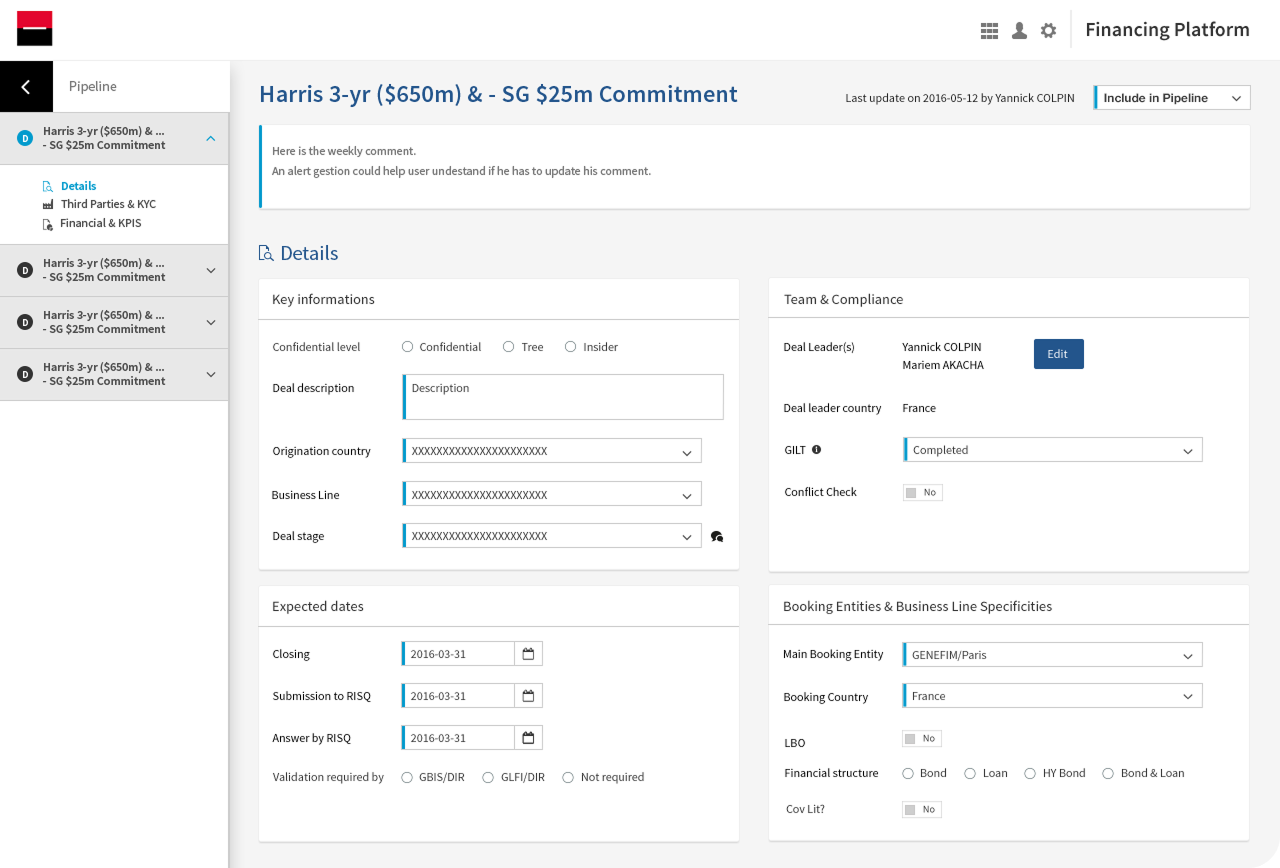Image resolution: width=1280 pixels, height=868 pixels.
Task: Collapse the first Harris deal in the Pipeline
Action: click(210, 138)
